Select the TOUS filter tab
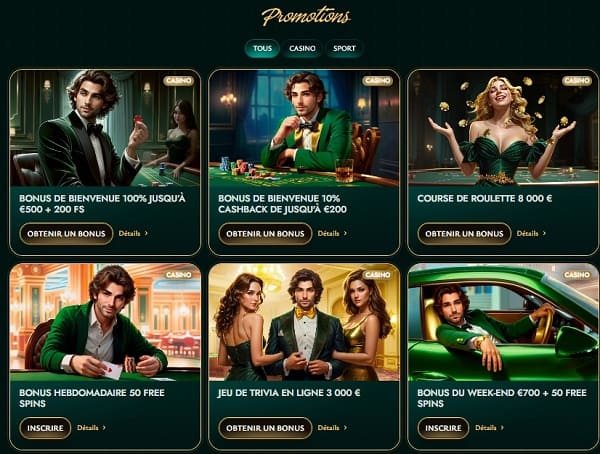The image size is (600, 454). (262, 49)
